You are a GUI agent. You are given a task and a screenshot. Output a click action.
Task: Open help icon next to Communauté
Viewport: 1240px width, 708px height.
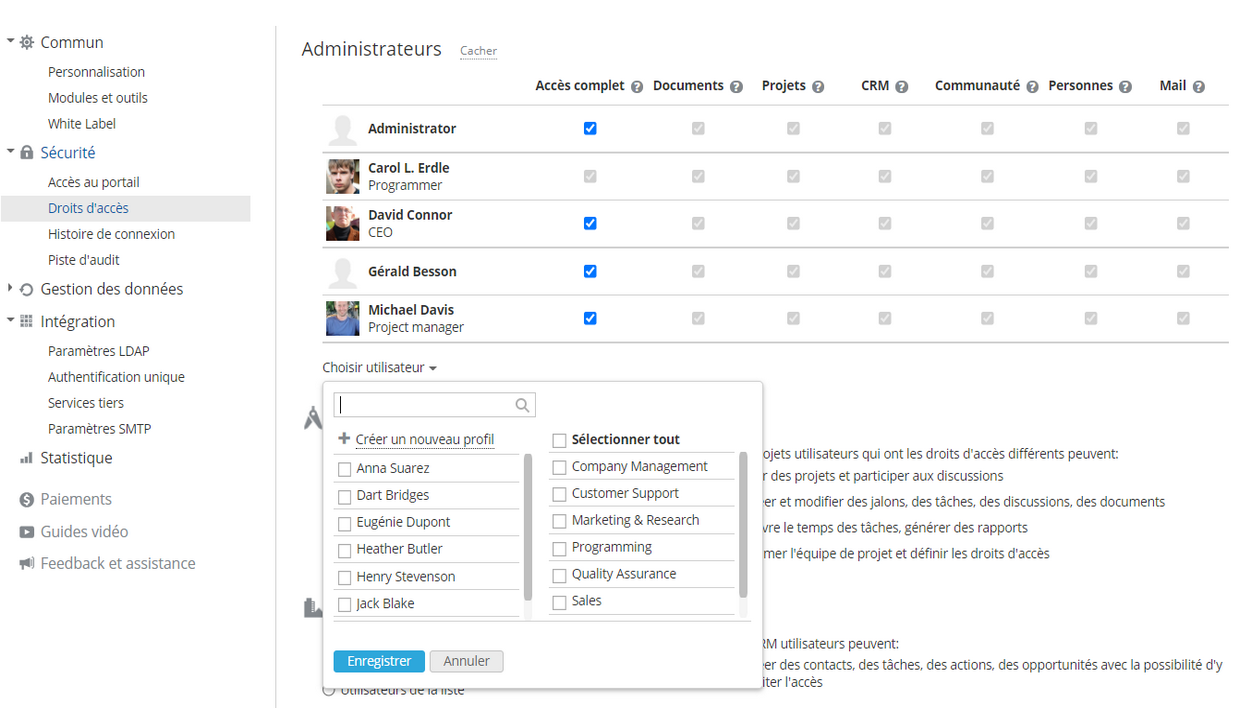coord(1032,87)
